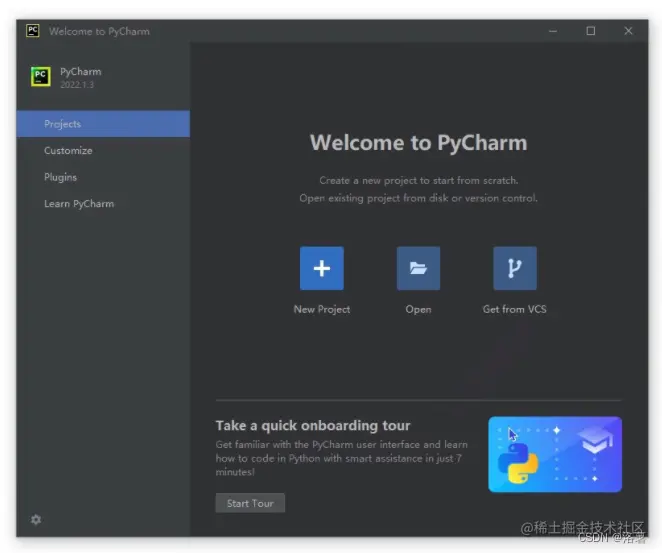662x553 pixels.
Task: Click the onboarding tour Python illustration
Action: click(555, 454)
